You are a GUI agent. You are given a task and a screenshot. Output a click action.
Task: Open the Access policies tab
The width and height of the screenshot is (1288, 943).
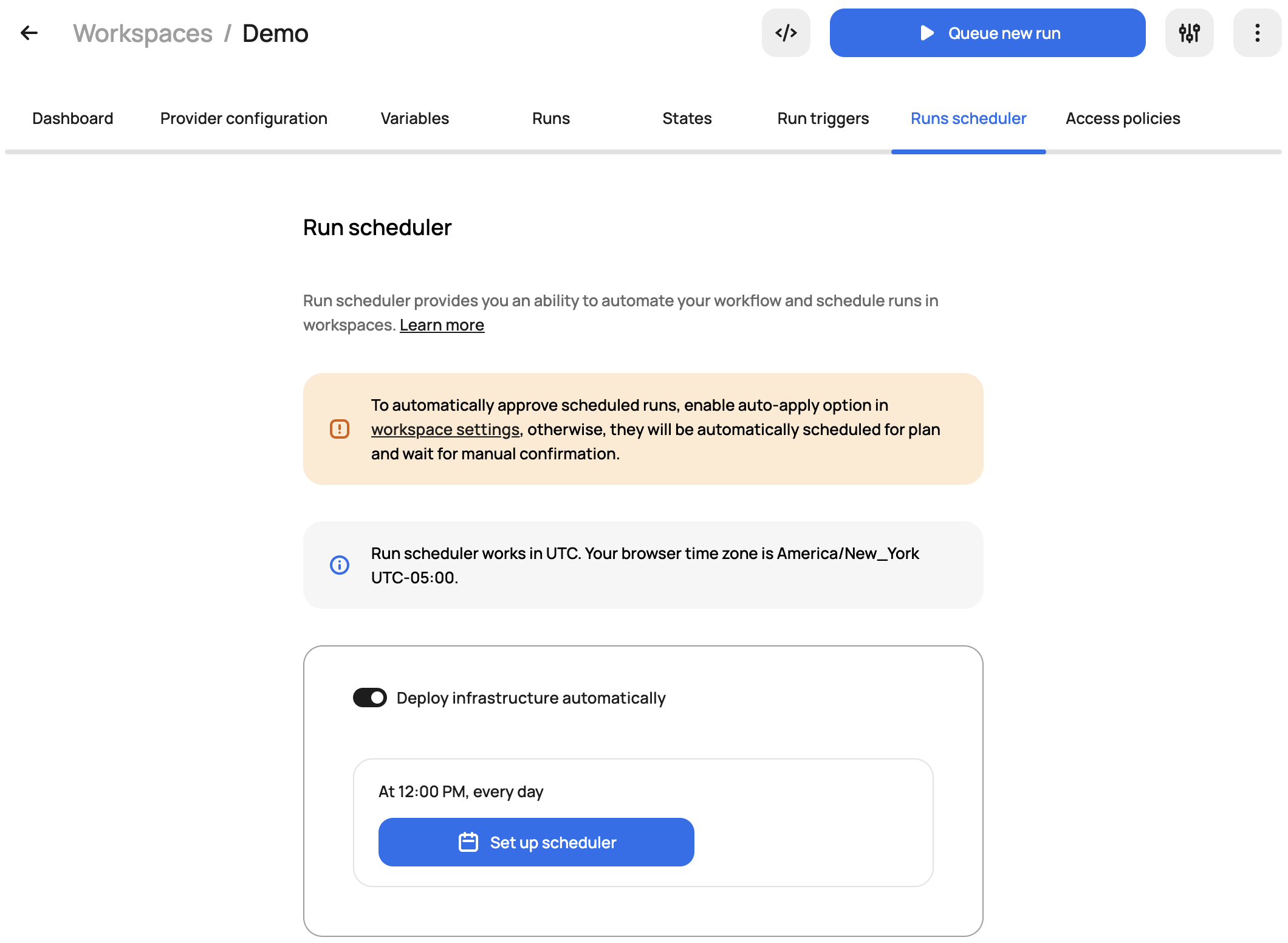point(1123,118)
